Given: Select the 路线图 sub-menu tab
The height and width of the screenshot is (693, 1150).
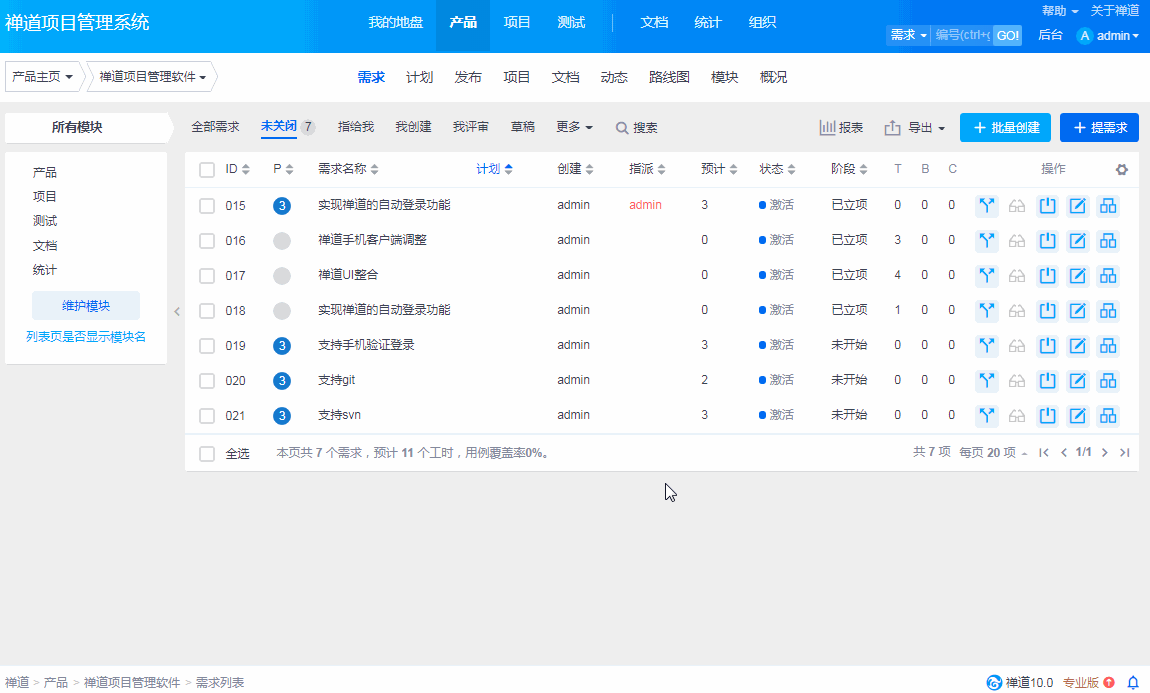Looking at the screenshot, I should tap(669, 77).
